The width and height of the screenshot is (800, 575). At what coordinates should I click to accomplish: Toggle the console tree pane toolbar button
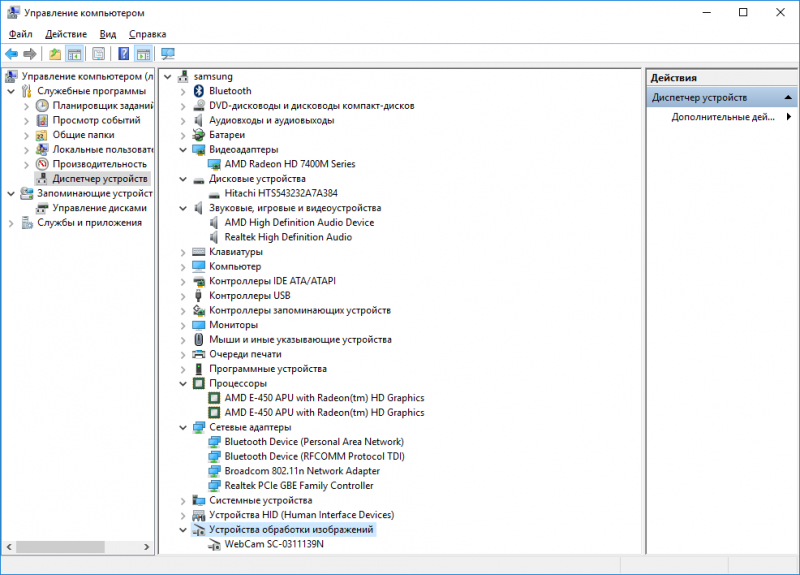[x=74, y=54]
